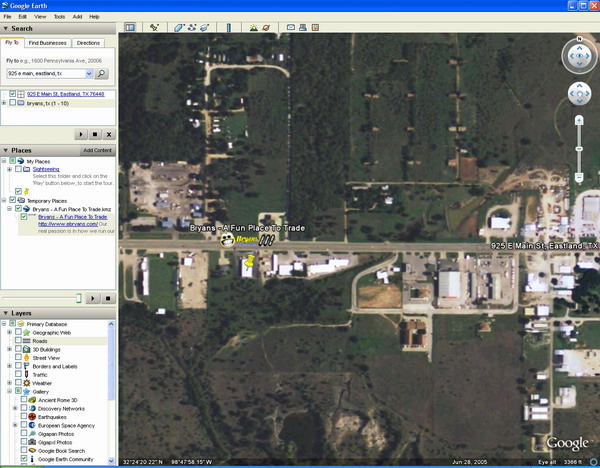Viewport: 600px width, 468px height.
Task: Open the 925 E Main St link
Action: coord(65,94)
